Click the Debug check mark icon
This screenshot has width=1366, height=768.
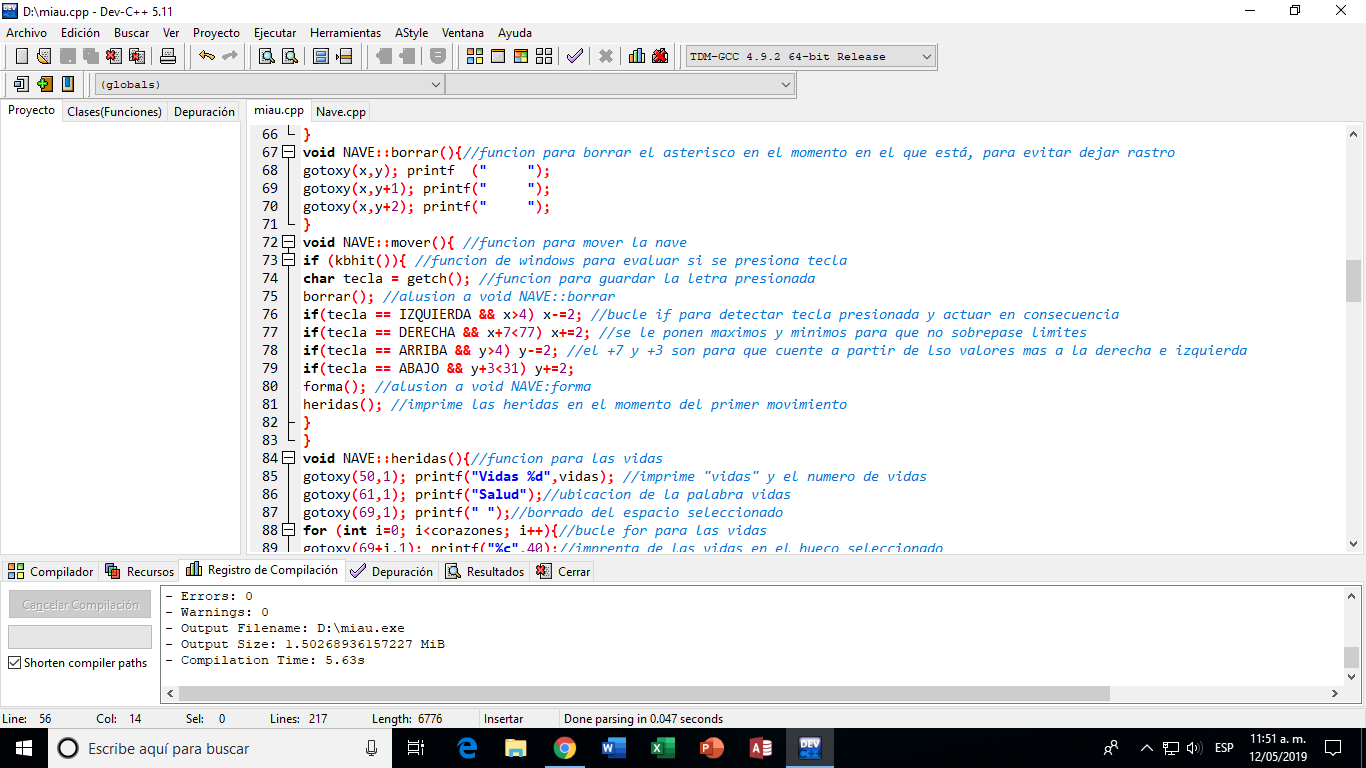574,56
